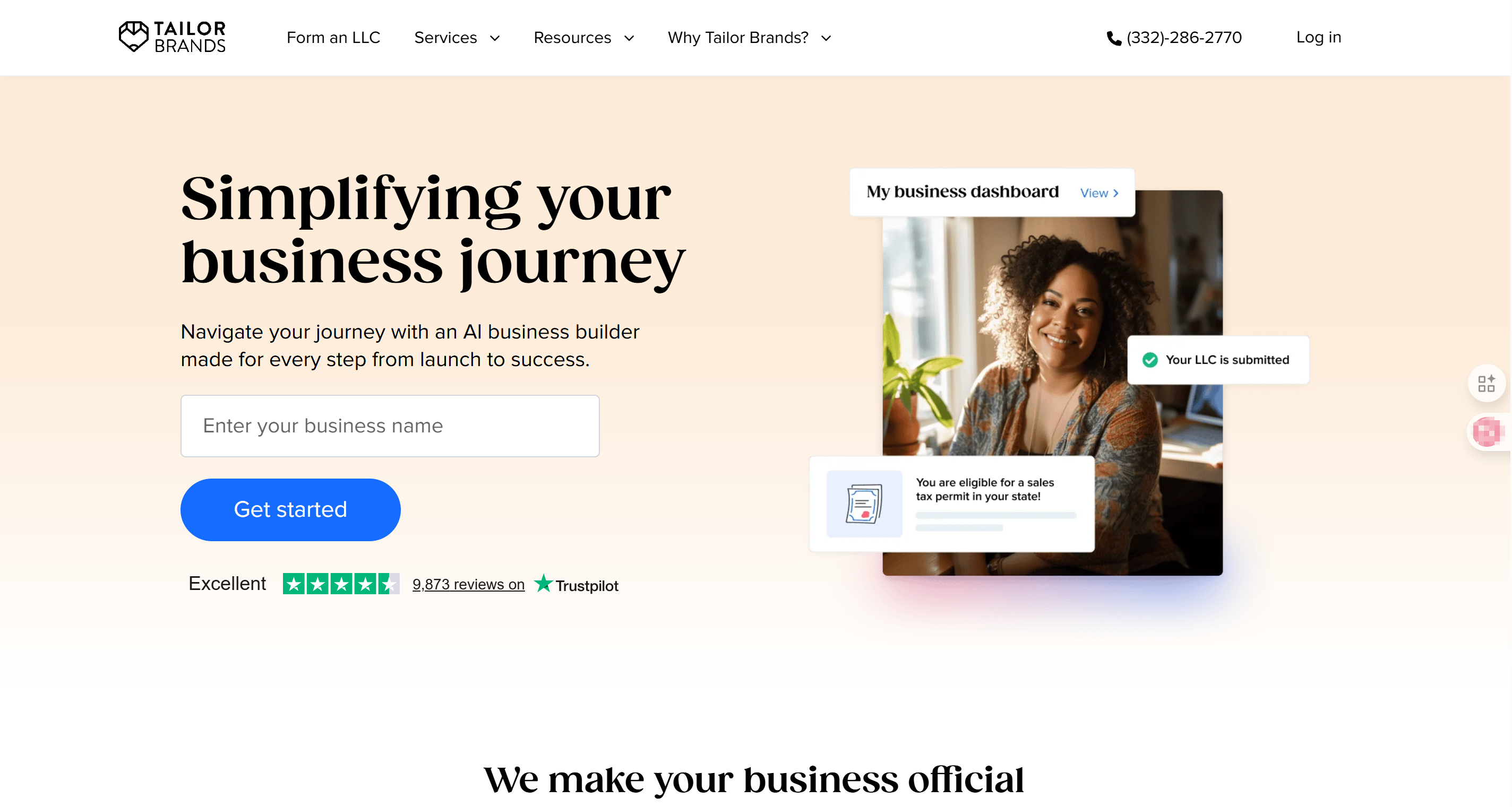Expand the Resources dropdown chevron

click(x=629, y=38)
